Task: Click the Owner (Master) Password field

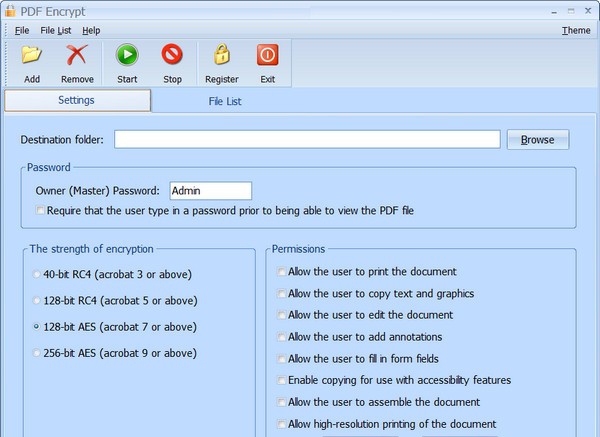Action: 210,191
